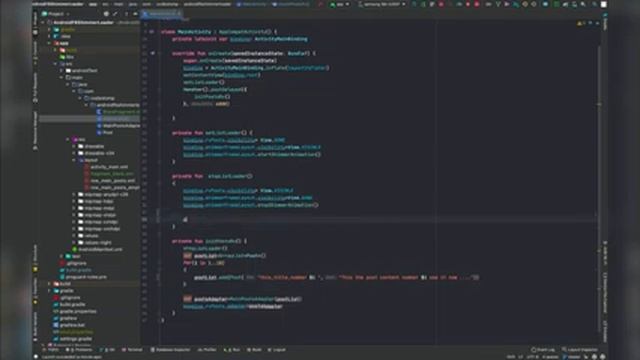Screen dimensions: 640x360
Task: Open the app run configuration dropdown
Action: [340, 4]
